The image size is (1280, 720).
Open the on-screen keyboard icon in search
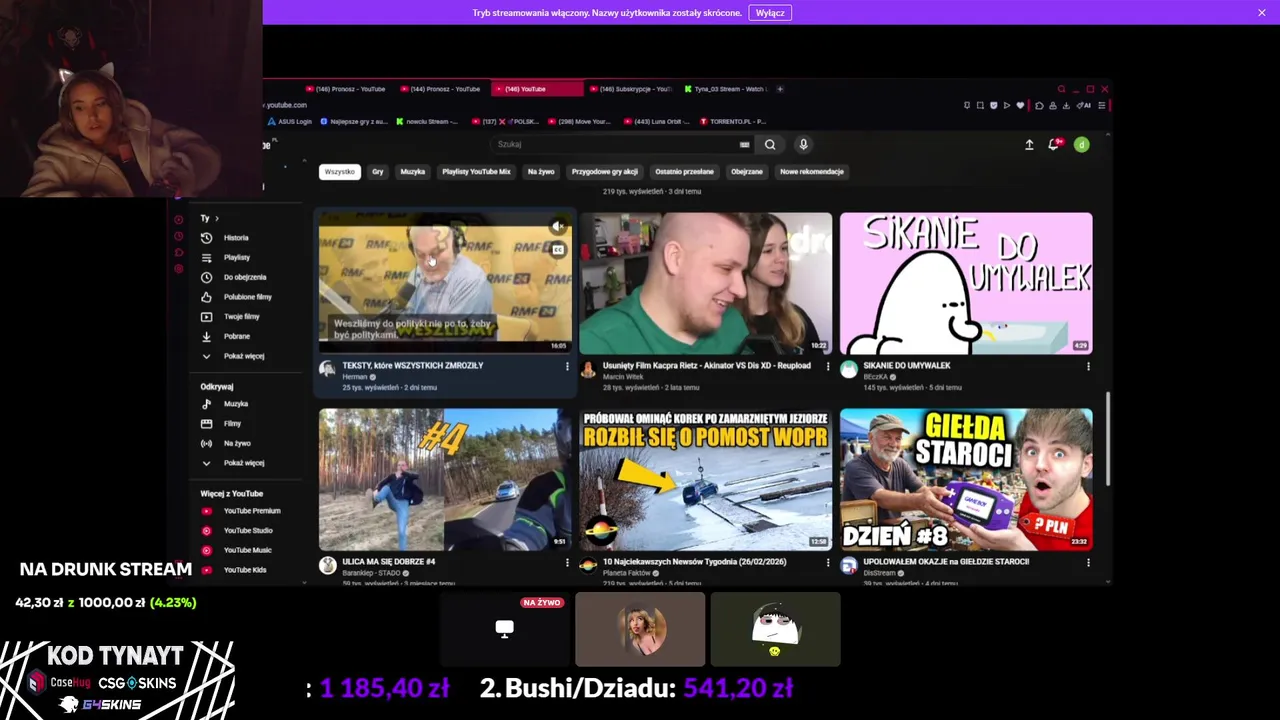(x=744, y=145)
